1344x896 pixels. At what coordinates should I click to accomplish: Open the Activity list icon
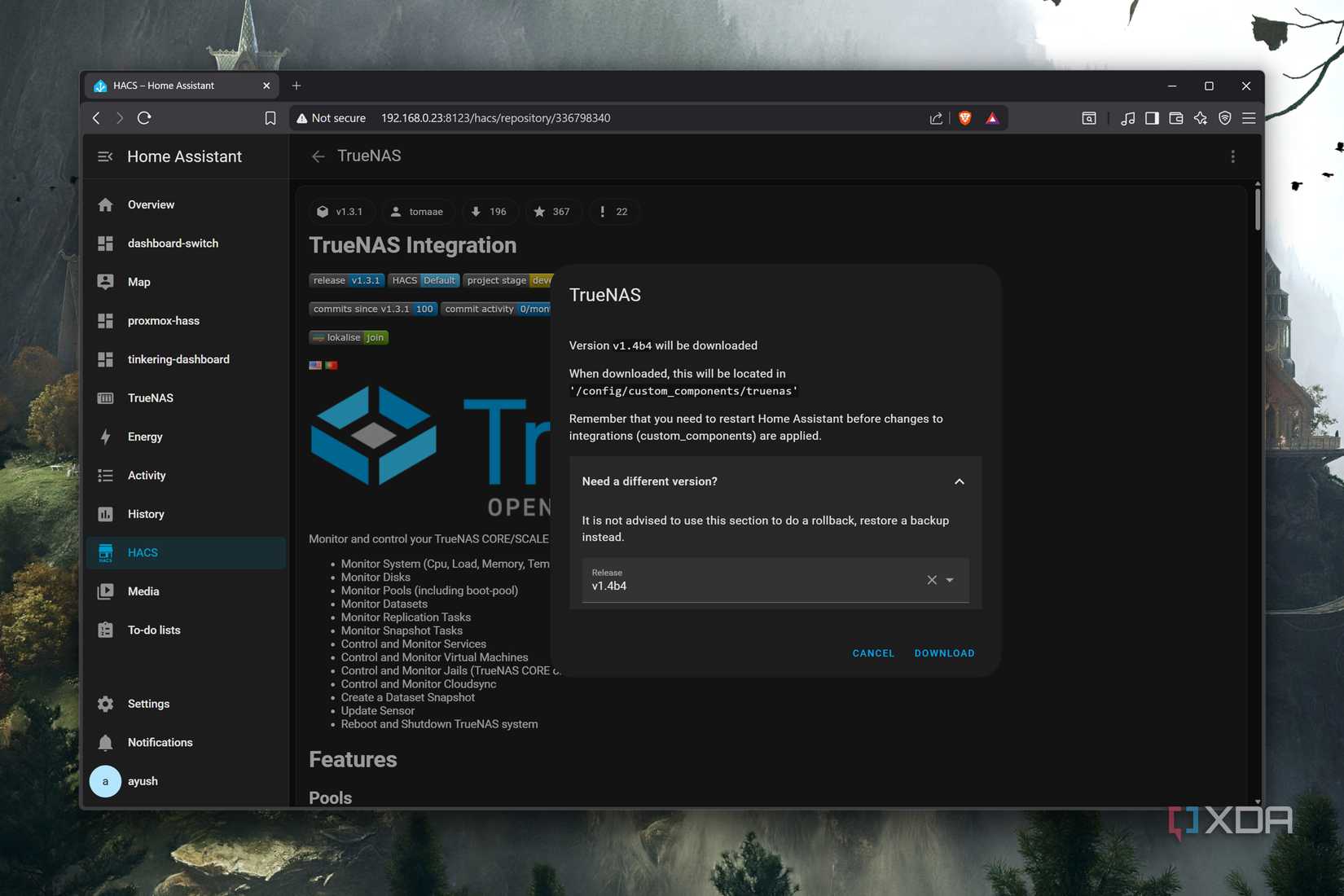[105, 476]
